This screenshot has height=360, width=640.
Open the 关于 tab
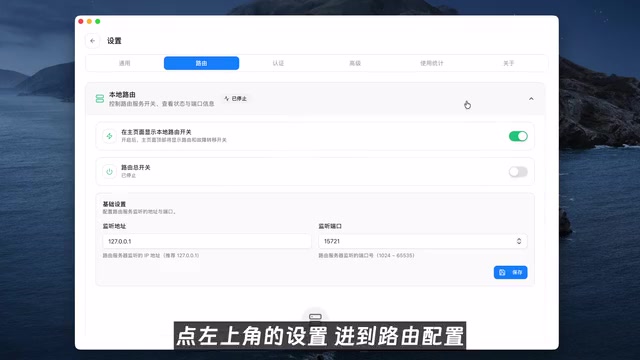pos(509,63)
